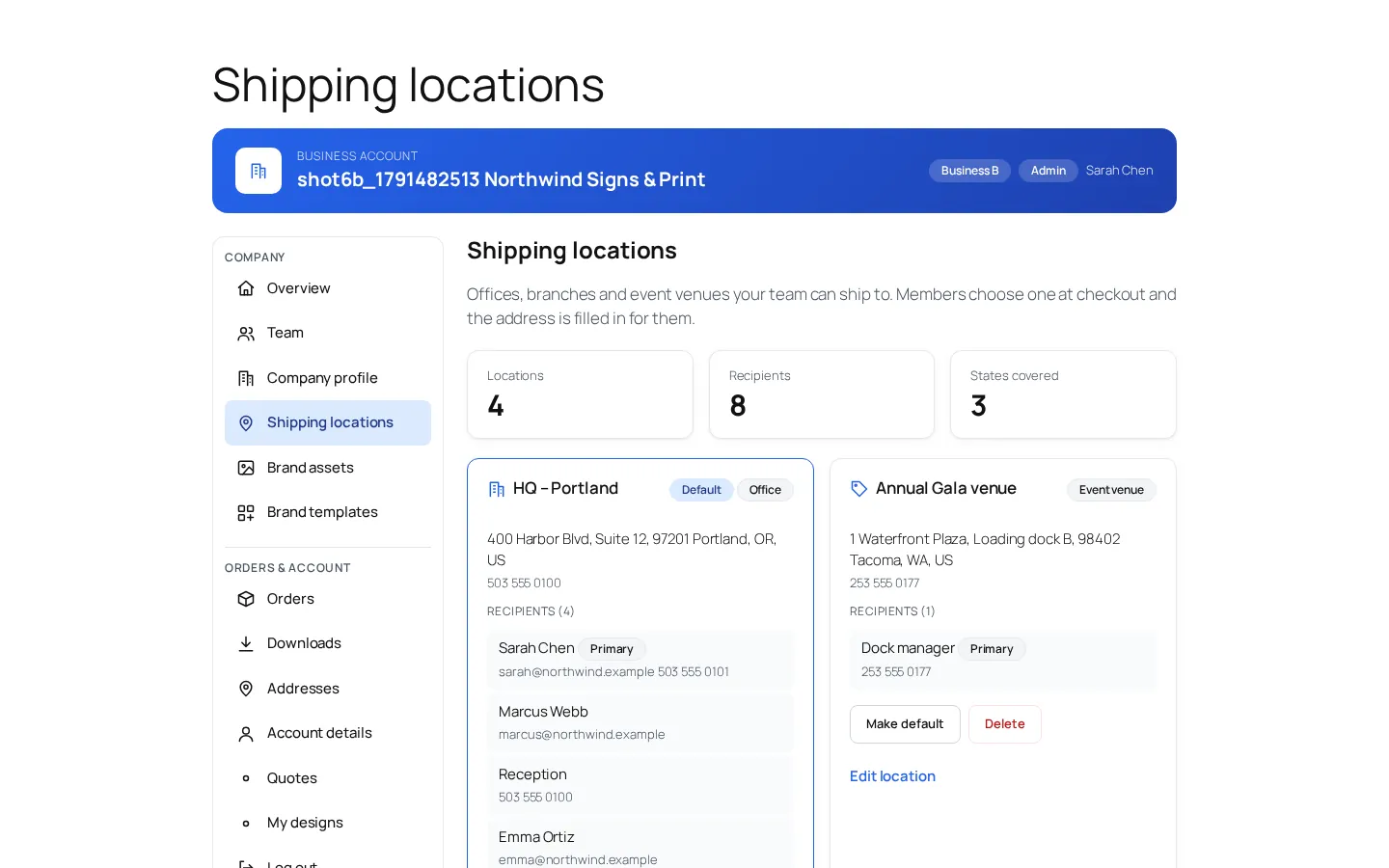
Task: Go to the Team page
Action: click(x=328, y=333)
